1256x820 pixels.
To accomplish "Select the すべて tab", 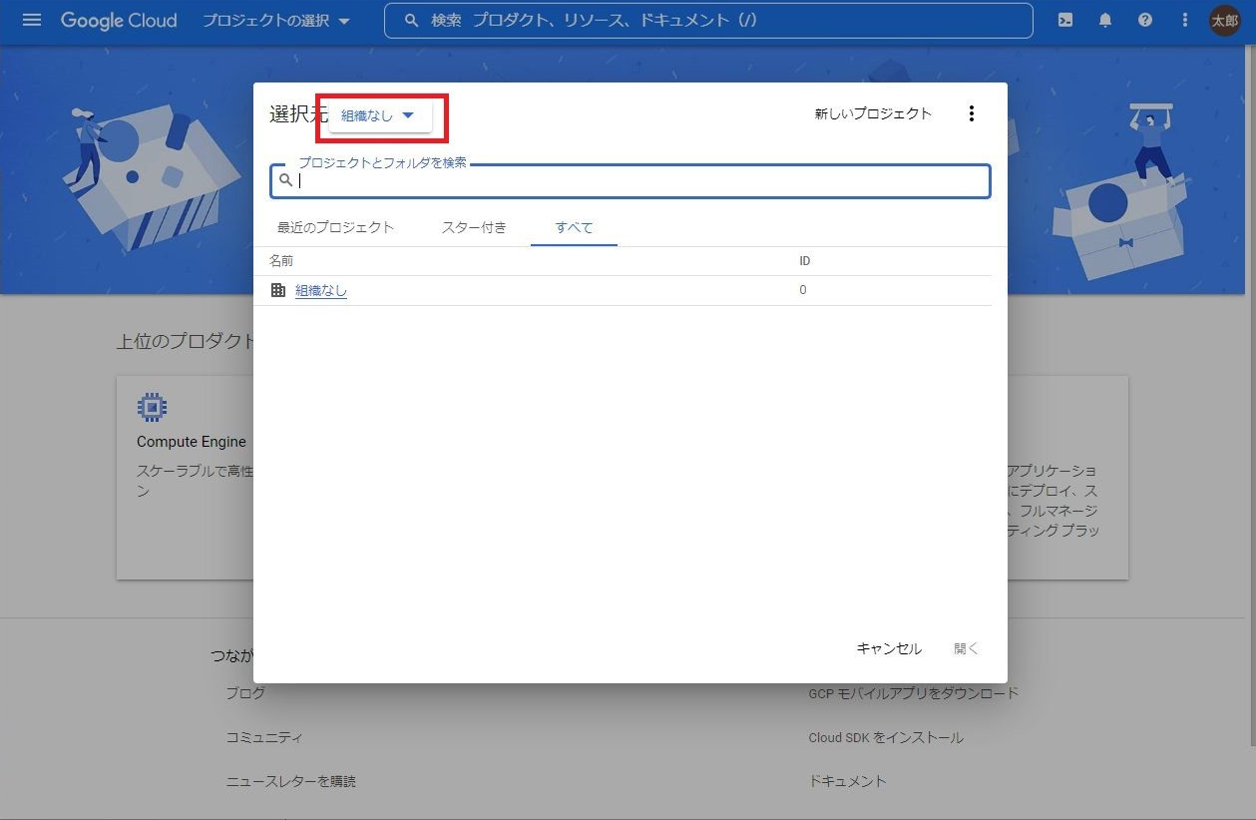I will click(x=574, y=227).
